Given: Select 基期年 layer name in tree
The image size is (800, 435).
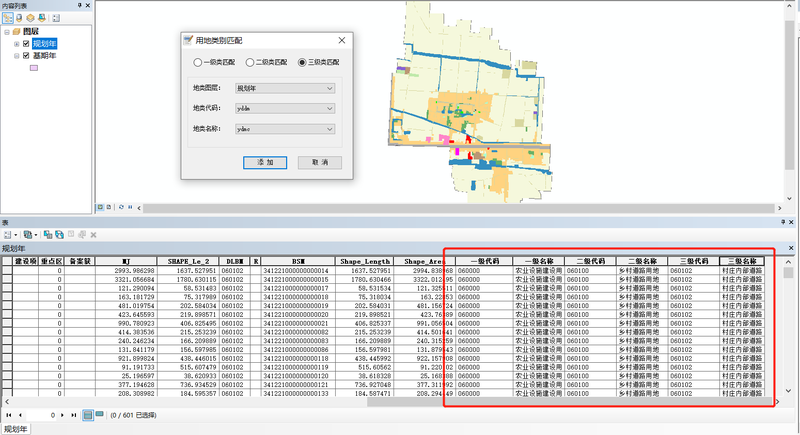Looking at the screenshot, I should click(x=44, y=56).
